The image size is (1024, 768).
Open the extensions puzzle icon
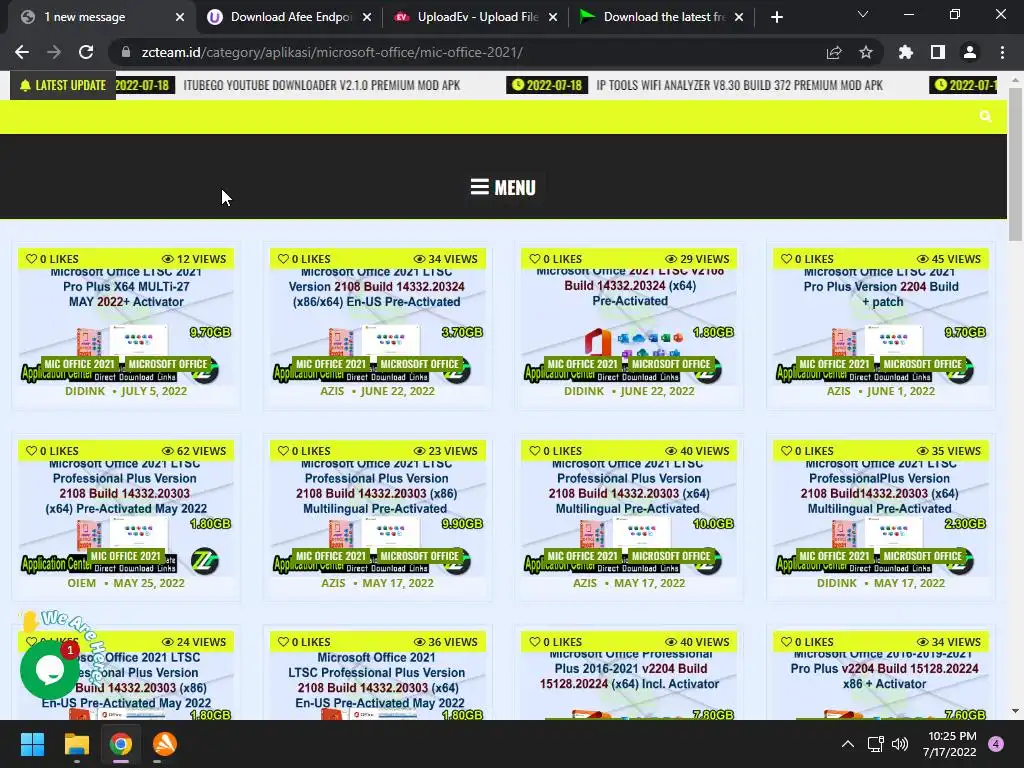coord(906,52)
